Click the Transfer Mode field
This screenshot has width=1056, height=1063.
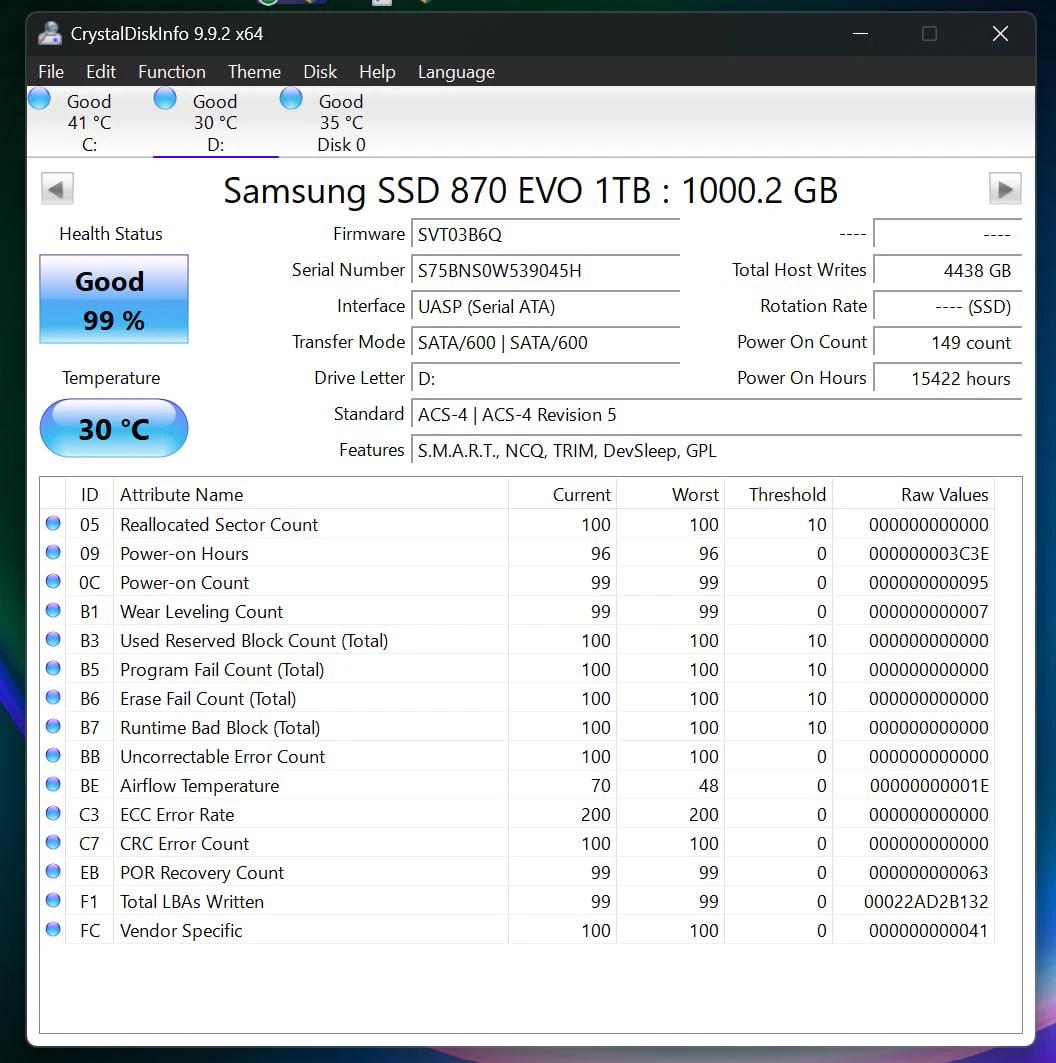point(546,342)
